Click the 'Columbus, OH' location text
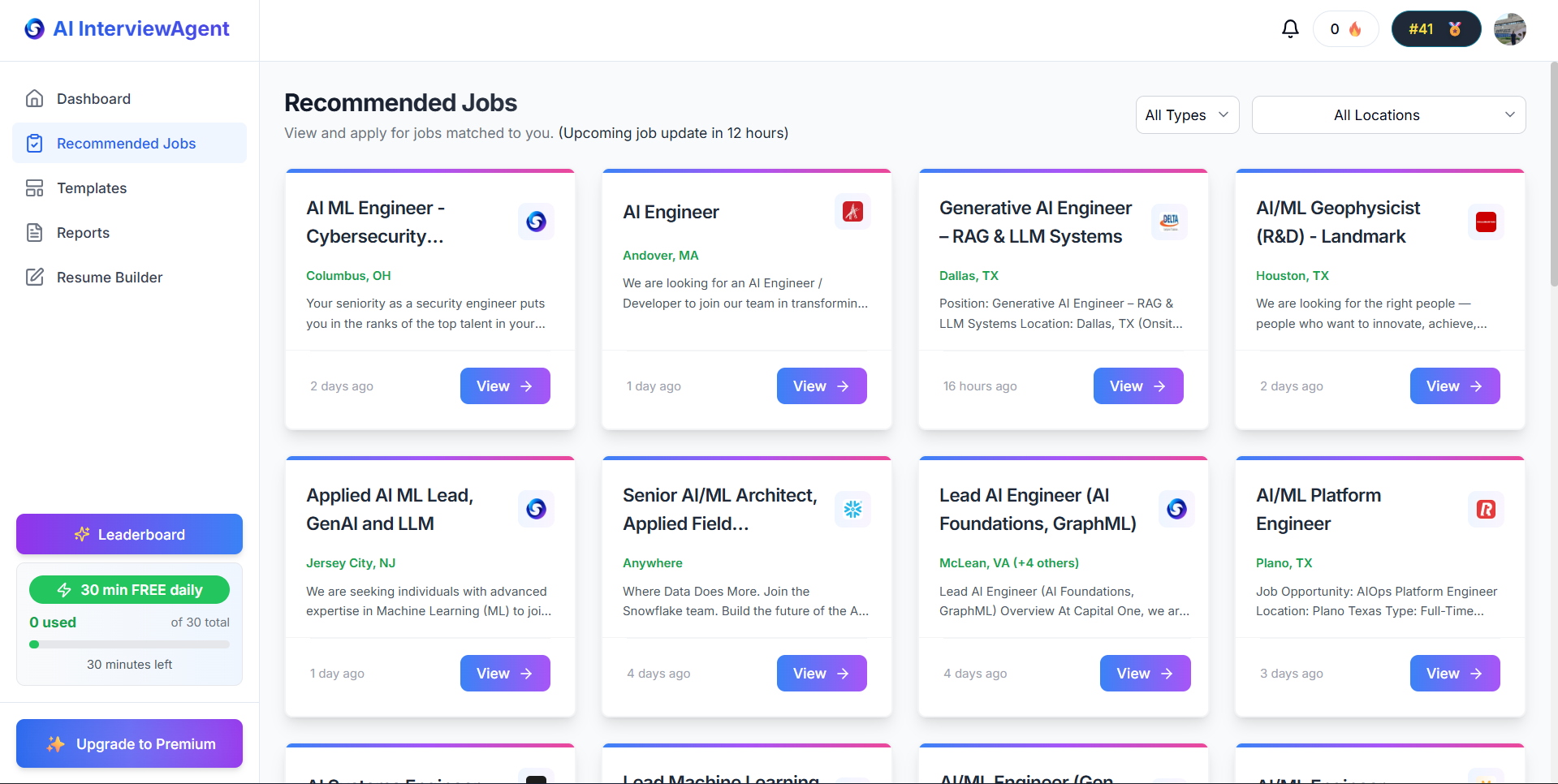The width and height of the screenshot is (1558, 784). (x=348, y=276)
